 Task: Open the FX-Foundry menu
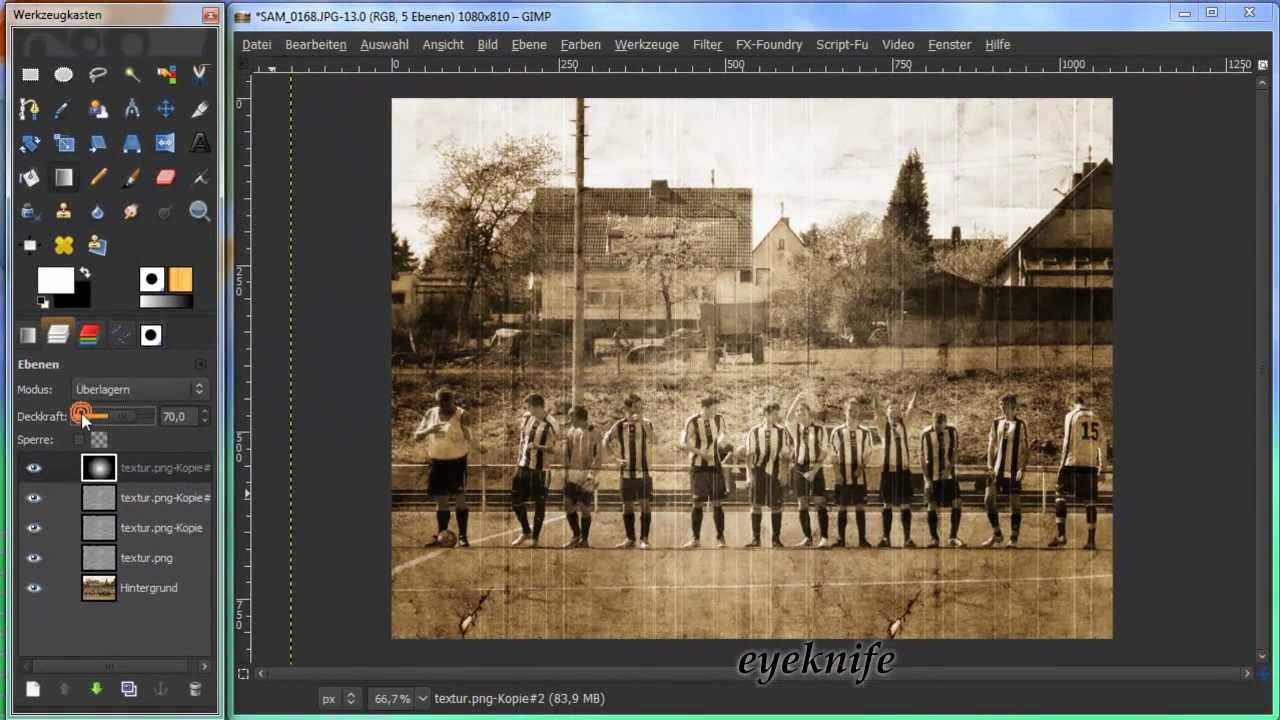[x=769, y=45]
